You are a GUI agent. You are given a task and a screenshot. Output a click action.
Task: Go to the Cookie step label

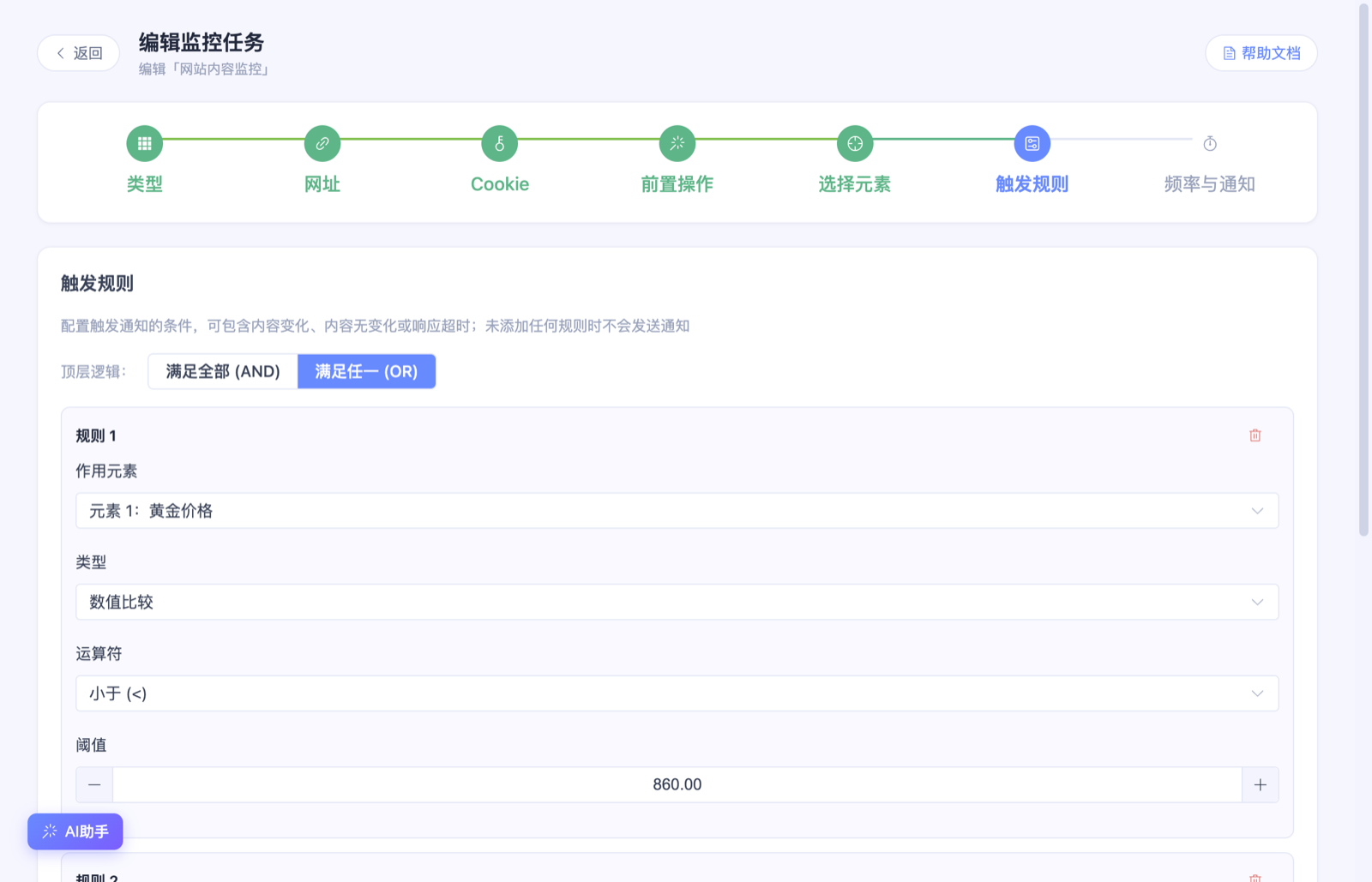pyautogui.click(x=500, y=184)
